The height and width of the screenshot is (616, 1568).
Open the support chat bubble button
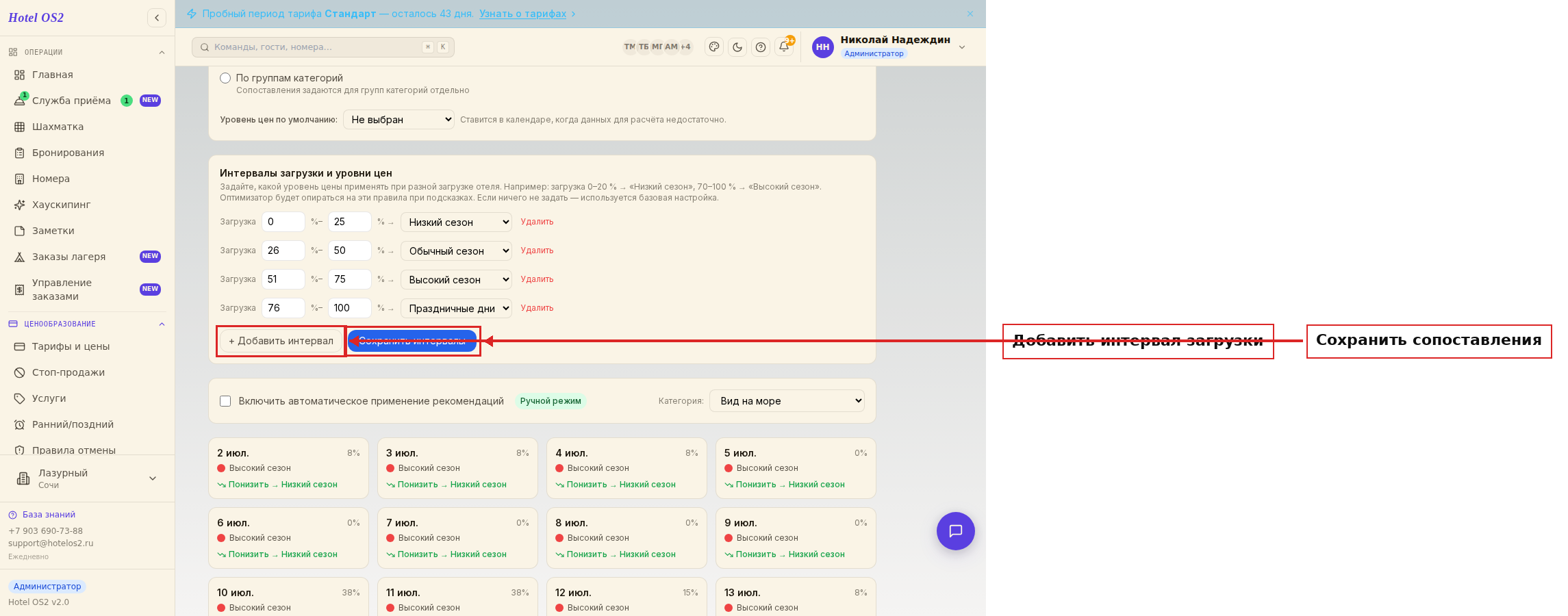[x=956, y=531]
